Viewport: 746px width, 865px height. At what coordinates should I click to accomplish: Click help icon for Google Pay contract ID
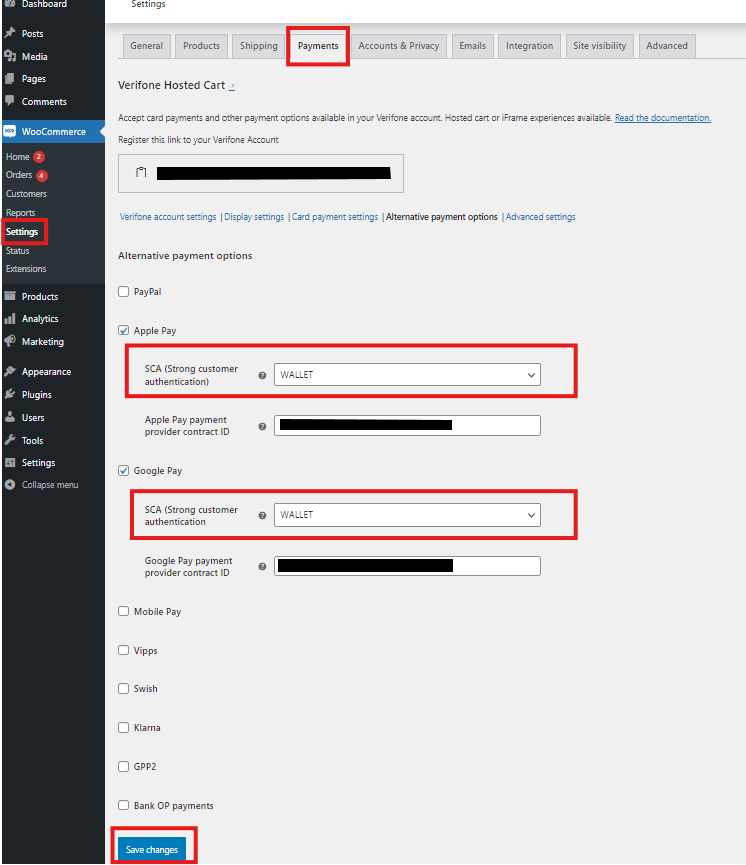pyautogui.click(x=263, y=567)
